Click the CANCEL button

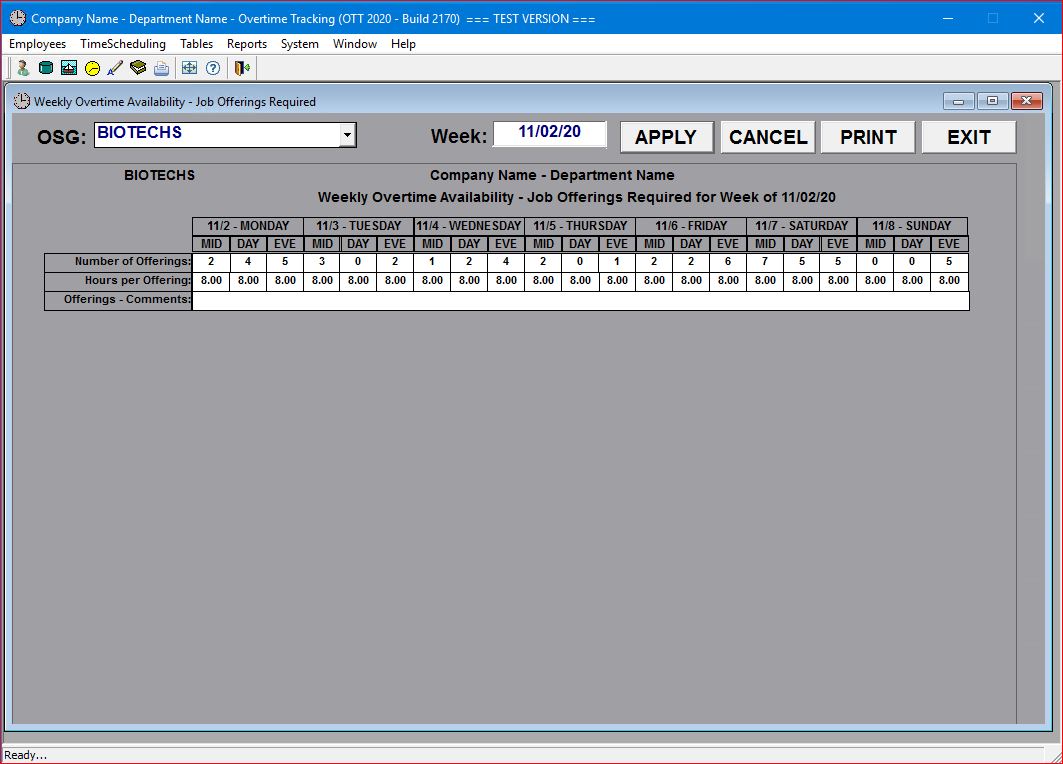767,137
